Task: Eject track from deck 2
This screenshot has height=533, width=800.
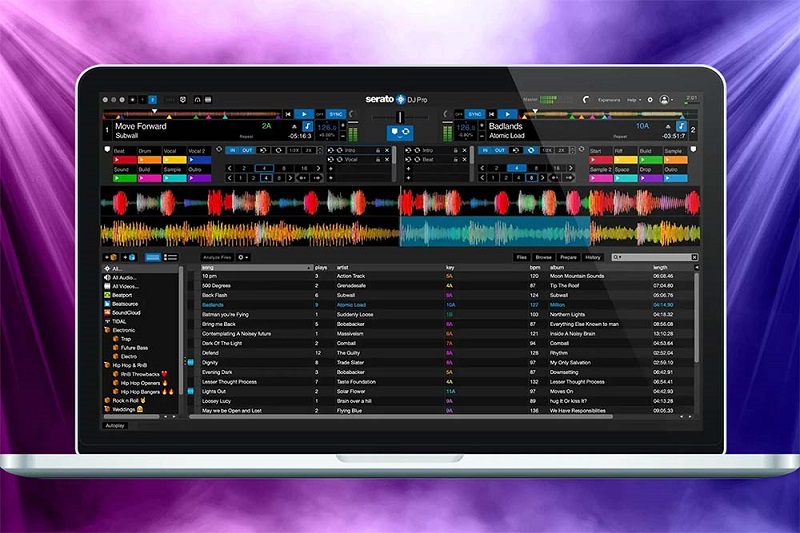Action: click(668, 126)
